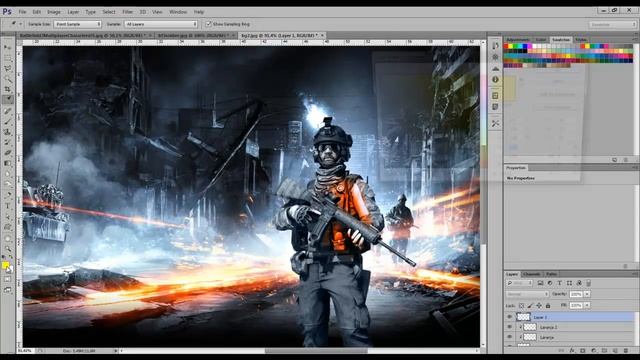Screen dimensions: 640x360
Task: Switch to the Styles panel tab
Action: 581,40
